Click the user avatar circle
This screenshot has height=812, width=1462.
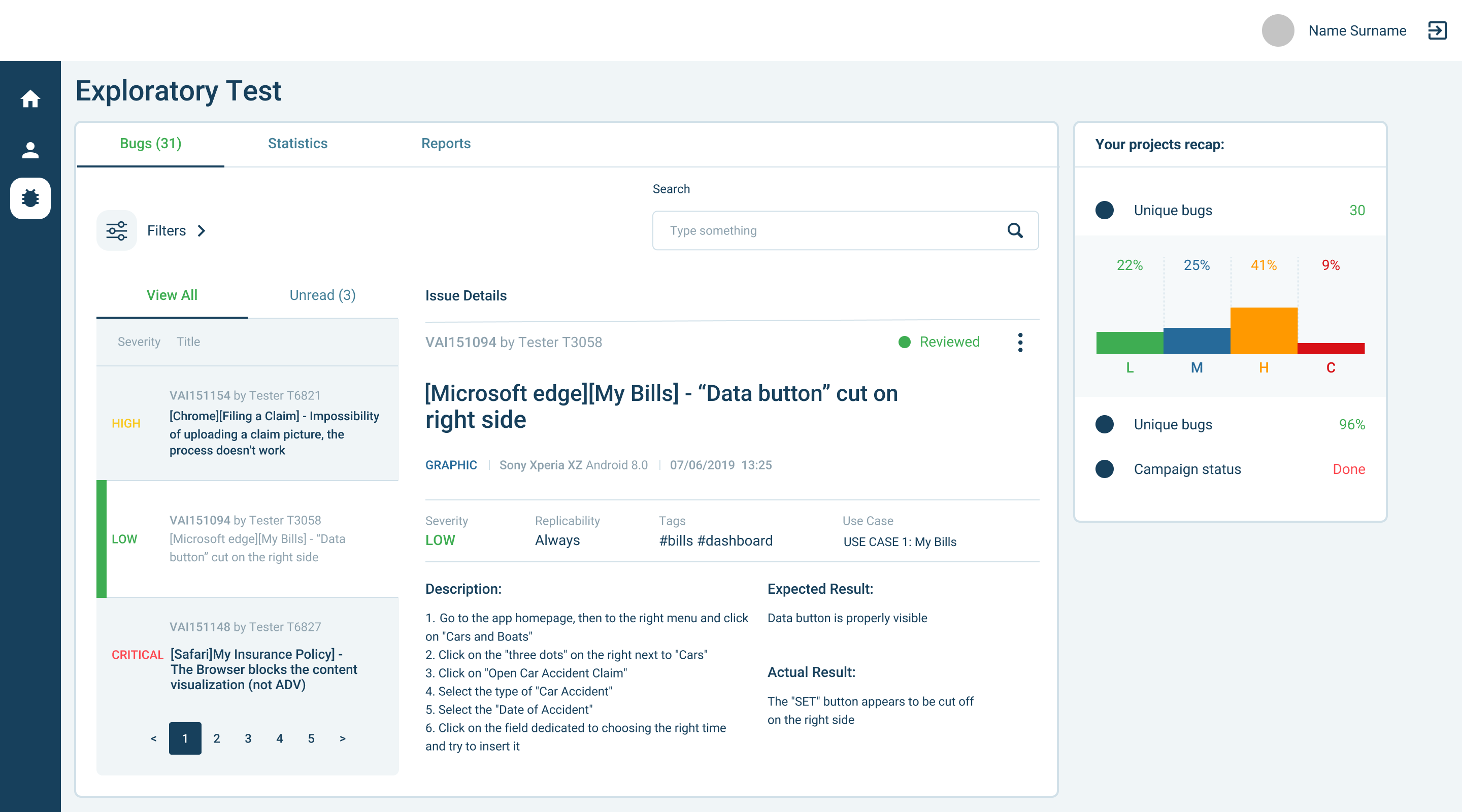(x=1278, y=30)
